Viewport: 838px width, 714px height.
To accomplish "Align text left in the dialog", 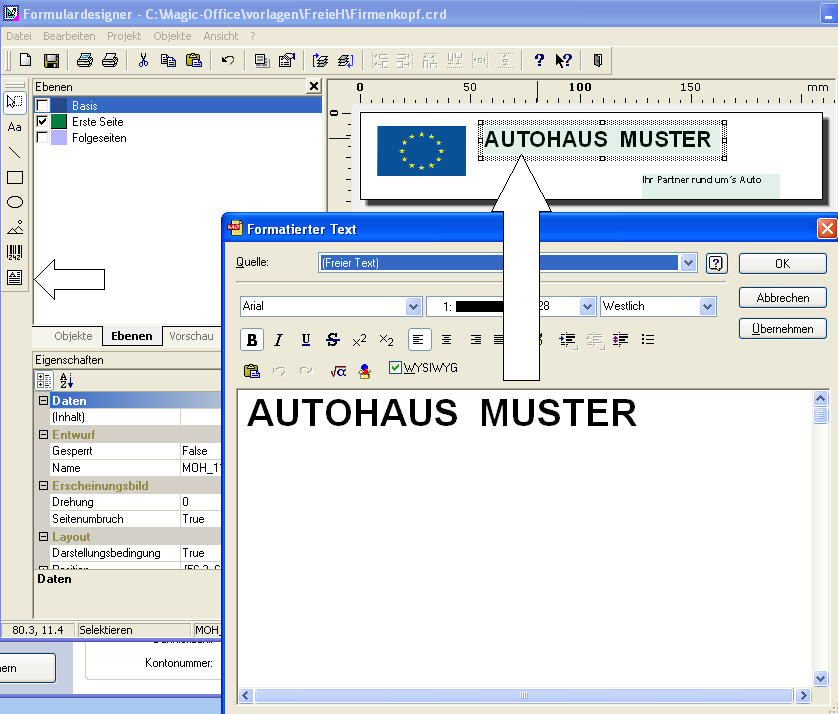I will 419,340.
